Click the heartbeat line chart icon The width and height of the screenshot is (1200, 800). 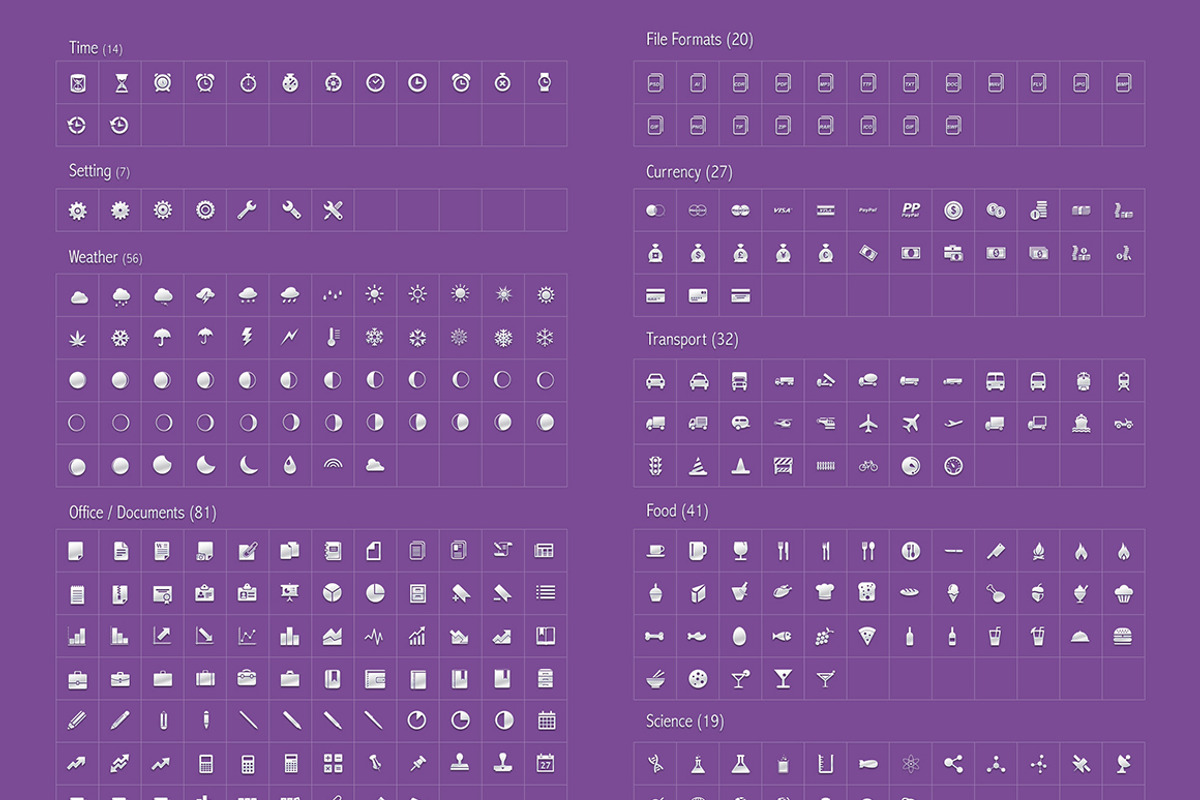(x=374, y=636)
